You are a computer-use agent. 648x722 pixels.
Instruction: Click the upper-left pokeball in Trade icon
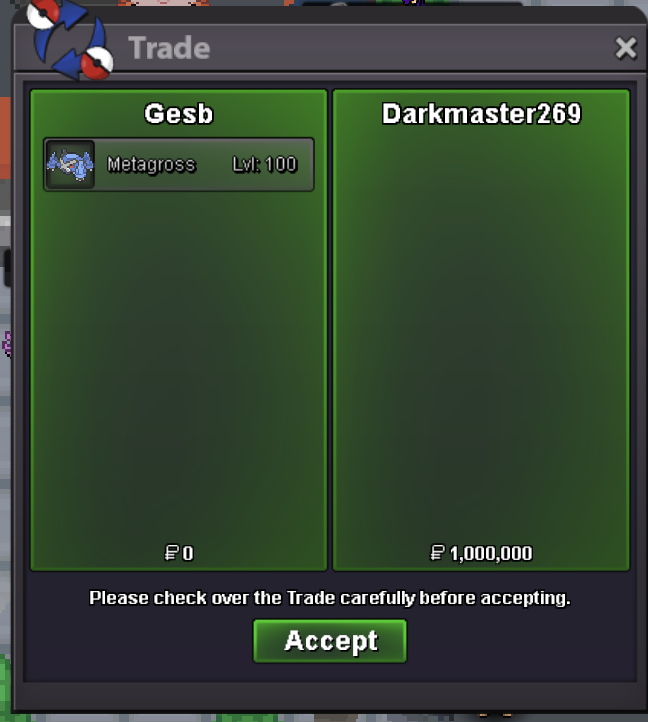point(44,12)
